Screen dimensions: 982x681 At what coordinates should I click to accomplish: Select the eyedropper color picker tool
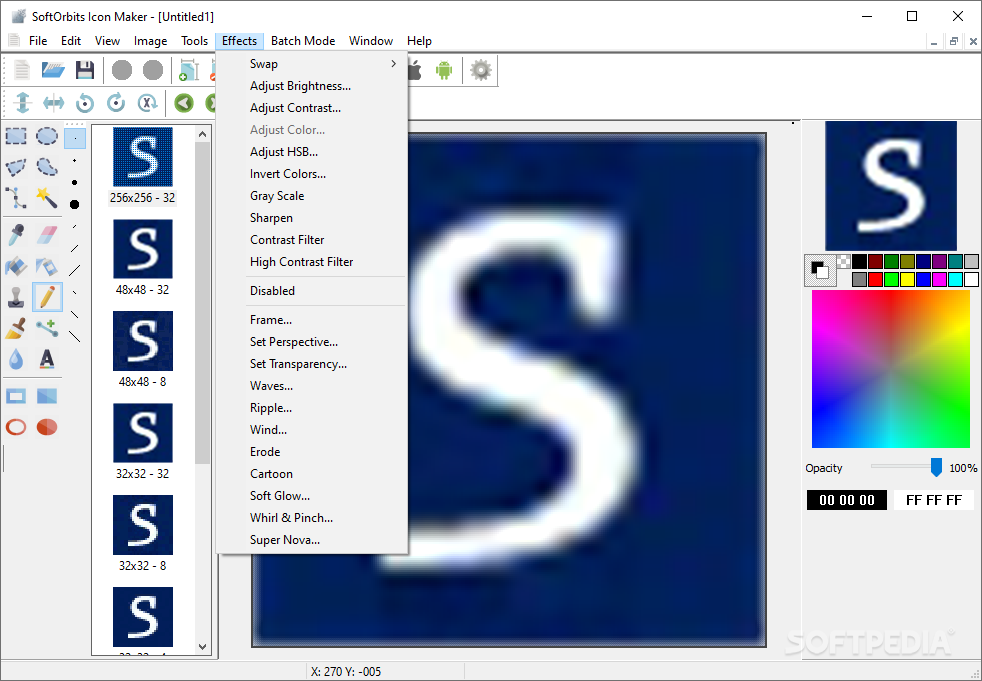point(16,235)
